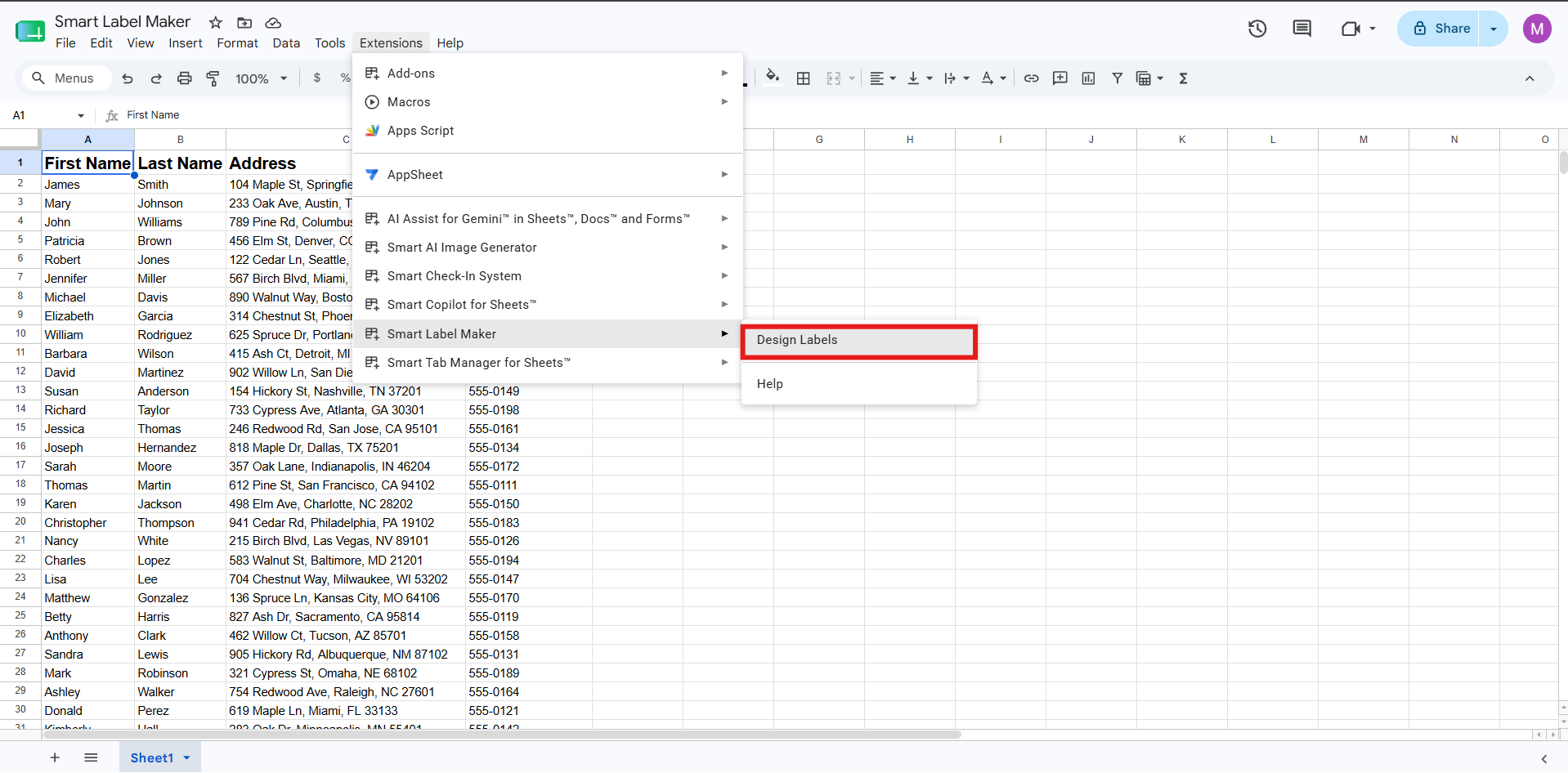The image size is (1568, 773).
Task: Open AI Assist for Gemini submenu
Action: coord(547,219)
